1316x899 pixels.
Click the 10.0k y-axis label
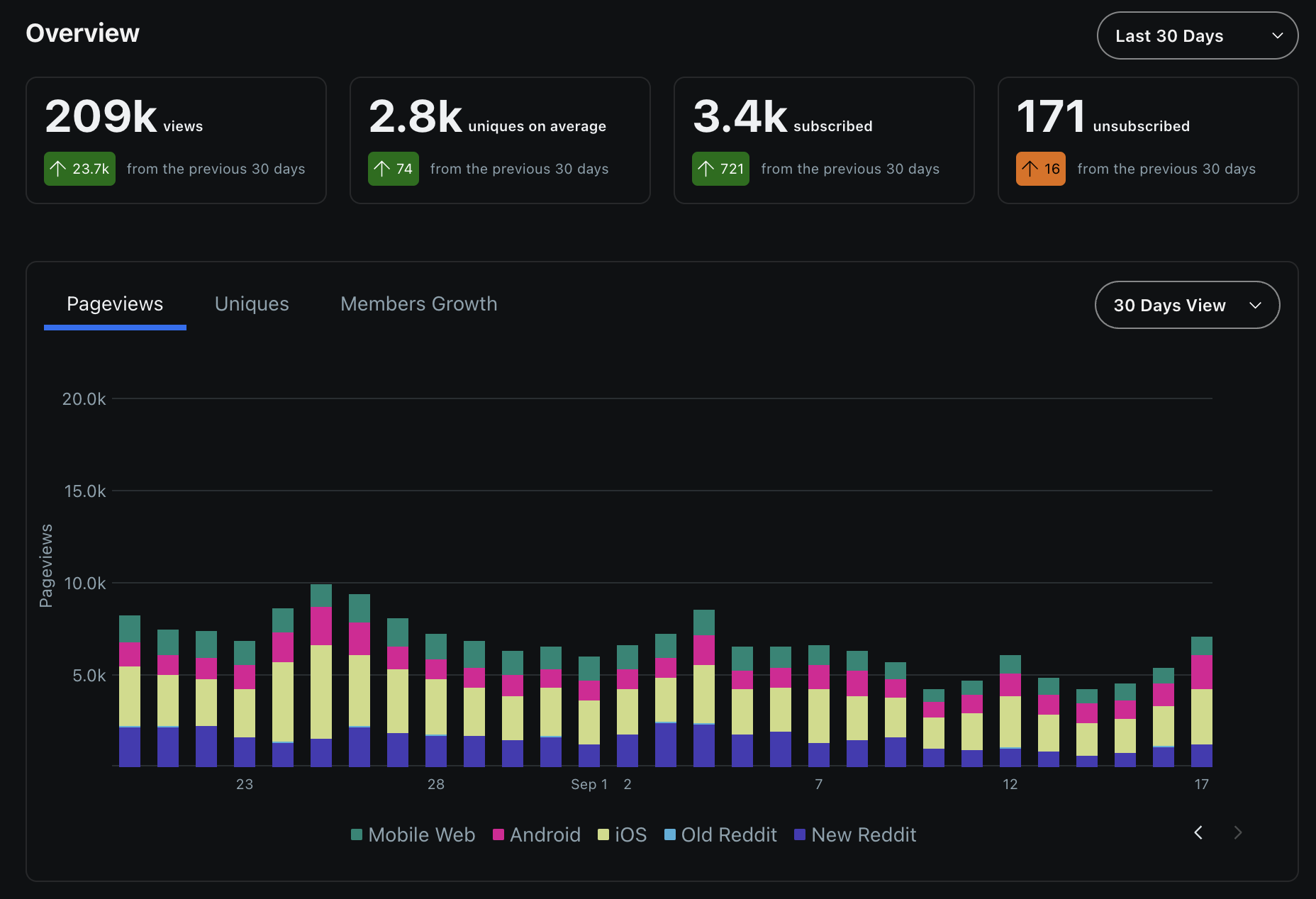pos(84,583)
